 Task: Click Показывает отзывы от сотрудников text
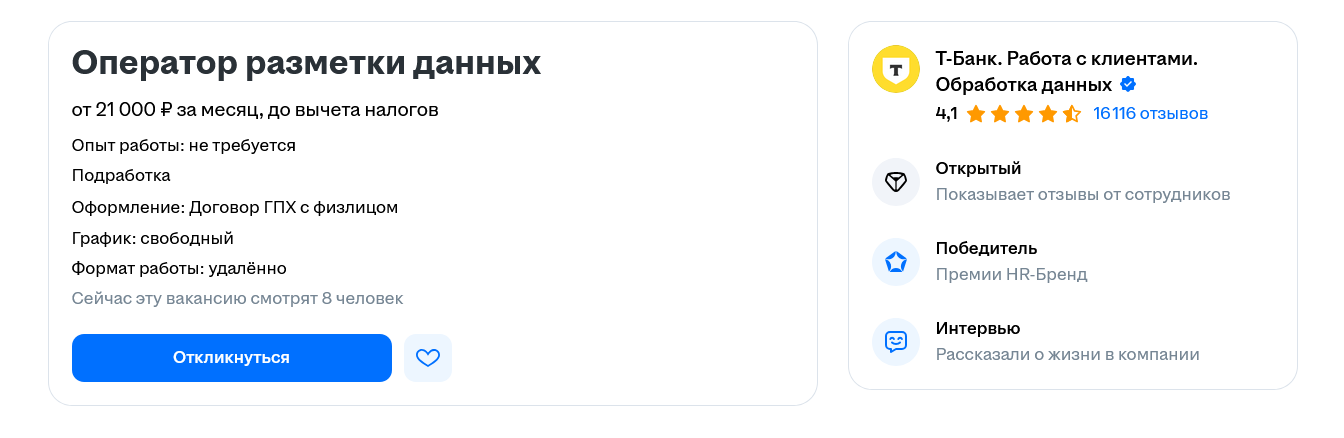[1082, 194]
